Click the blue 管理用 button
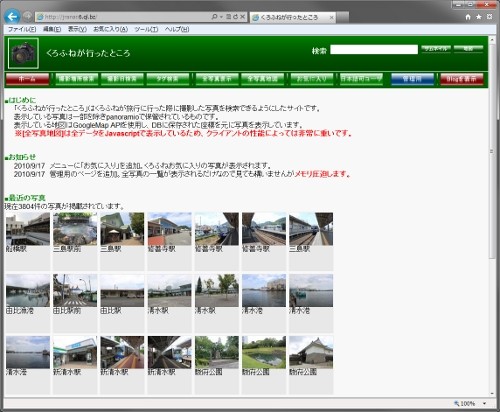500x412 pixels. 412,79
